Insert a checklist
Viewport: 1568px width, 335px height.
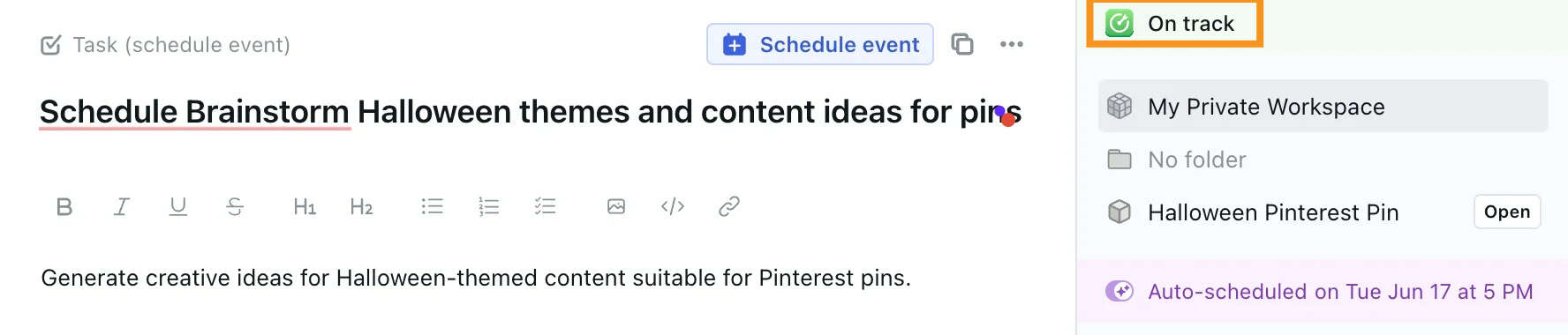(x=545, y=206)
